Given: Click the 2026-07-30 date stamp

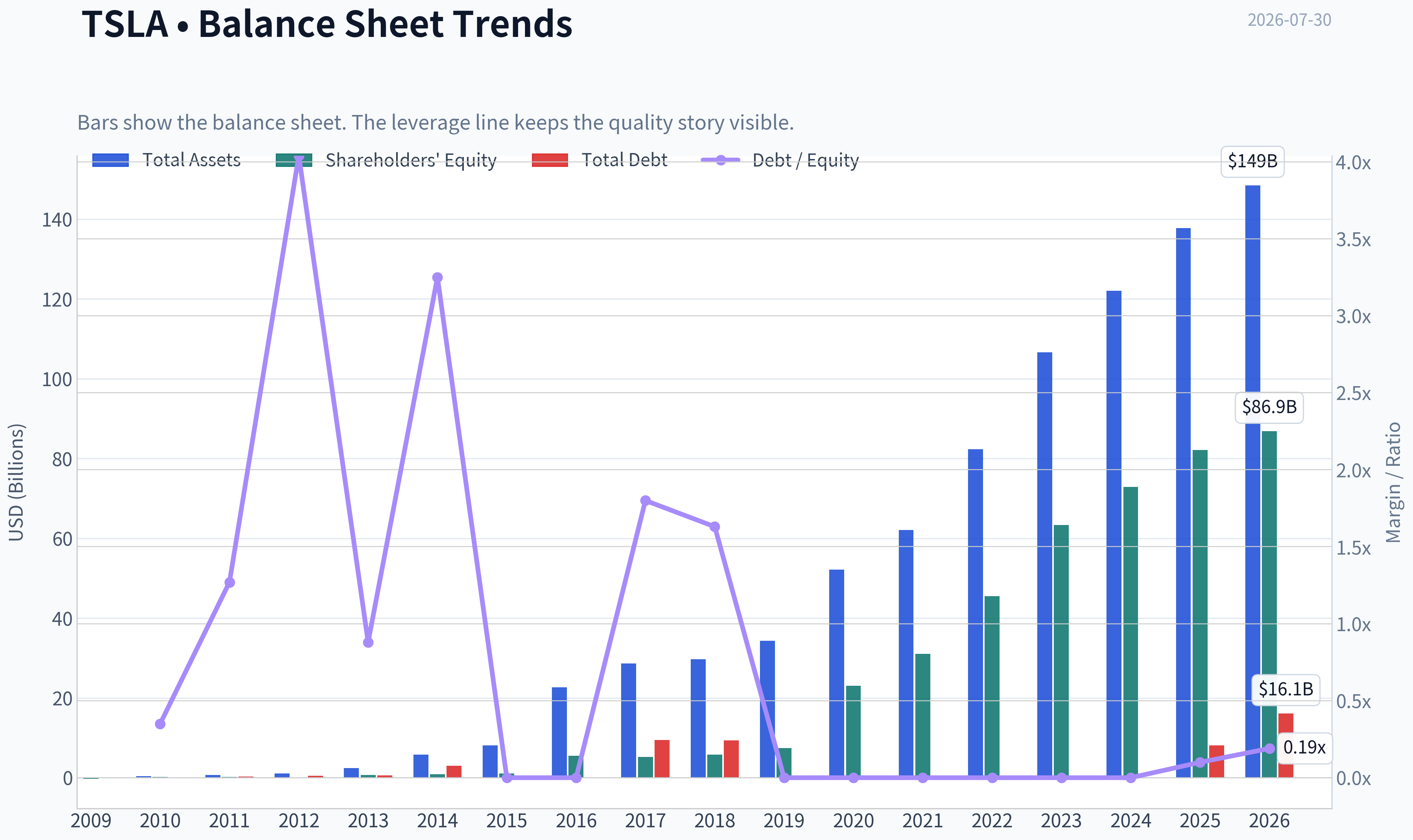Looking at the screenshot, I should click(x=1289, y=20).
